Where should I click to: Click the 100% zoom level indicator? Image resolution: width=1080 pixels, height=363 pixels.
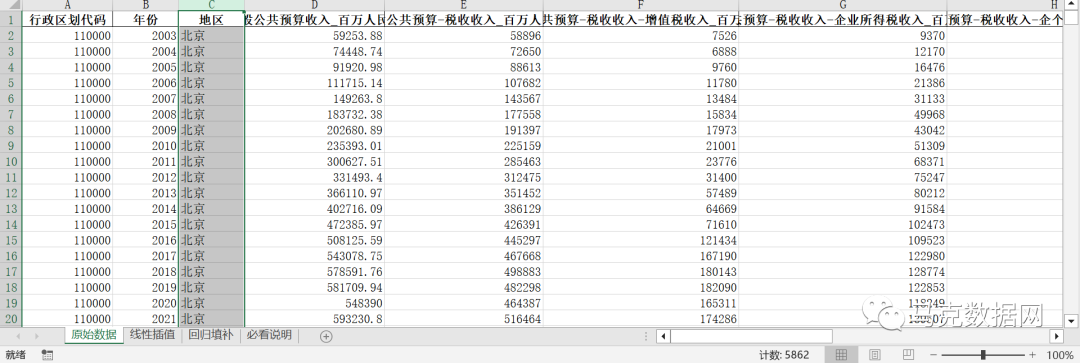point(1061,355)
